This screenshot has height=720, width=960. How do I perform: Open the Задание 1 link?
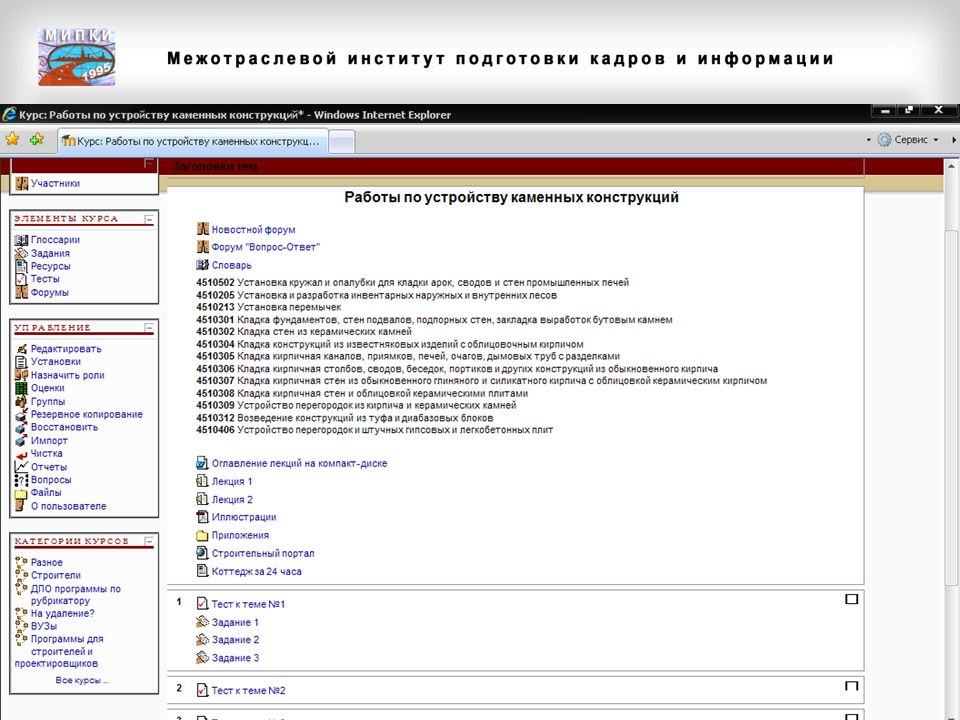click(x=235, y=622)
